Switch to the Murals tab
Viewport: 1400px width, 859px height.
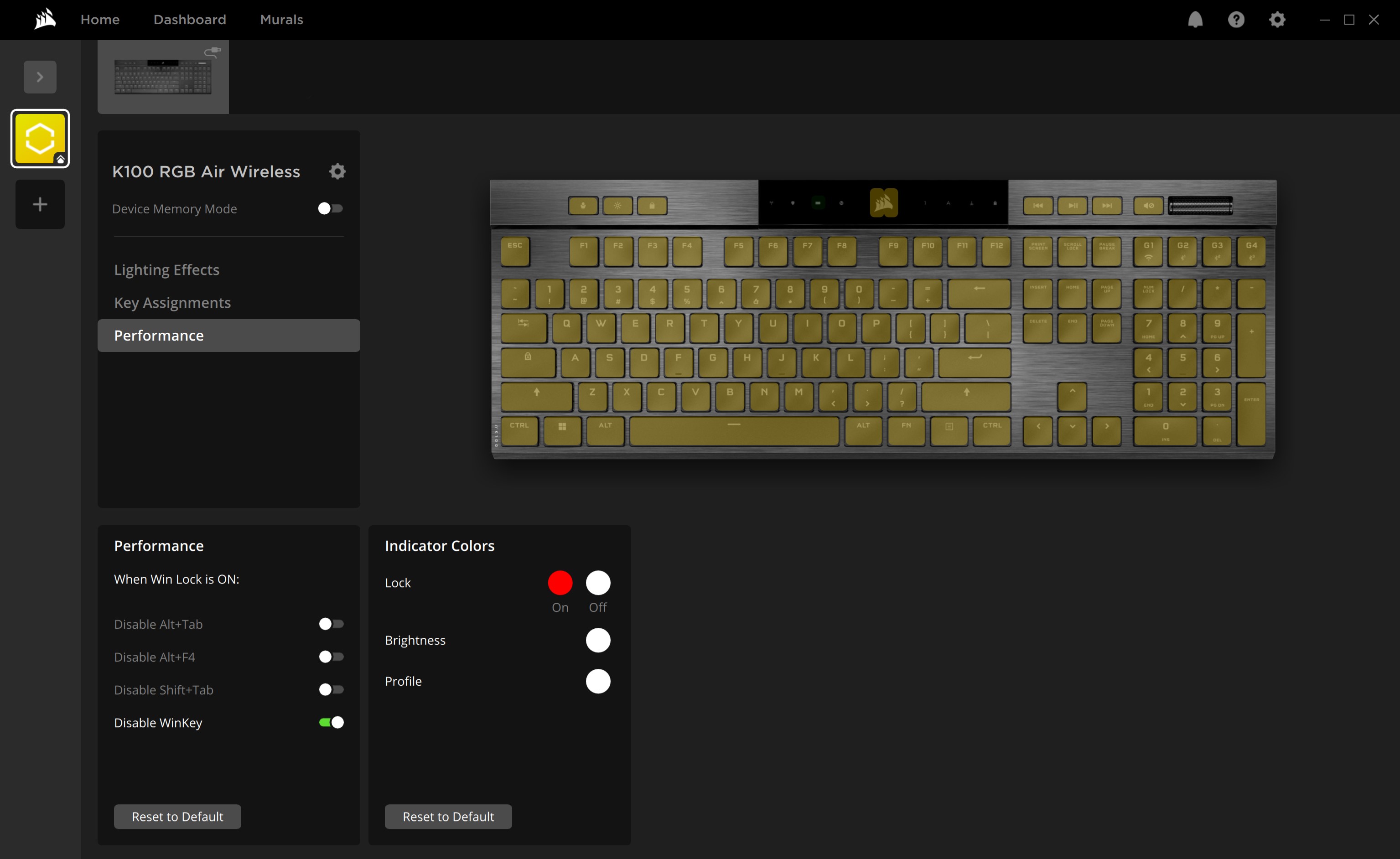pyautogui.click(x=281, y=20)
